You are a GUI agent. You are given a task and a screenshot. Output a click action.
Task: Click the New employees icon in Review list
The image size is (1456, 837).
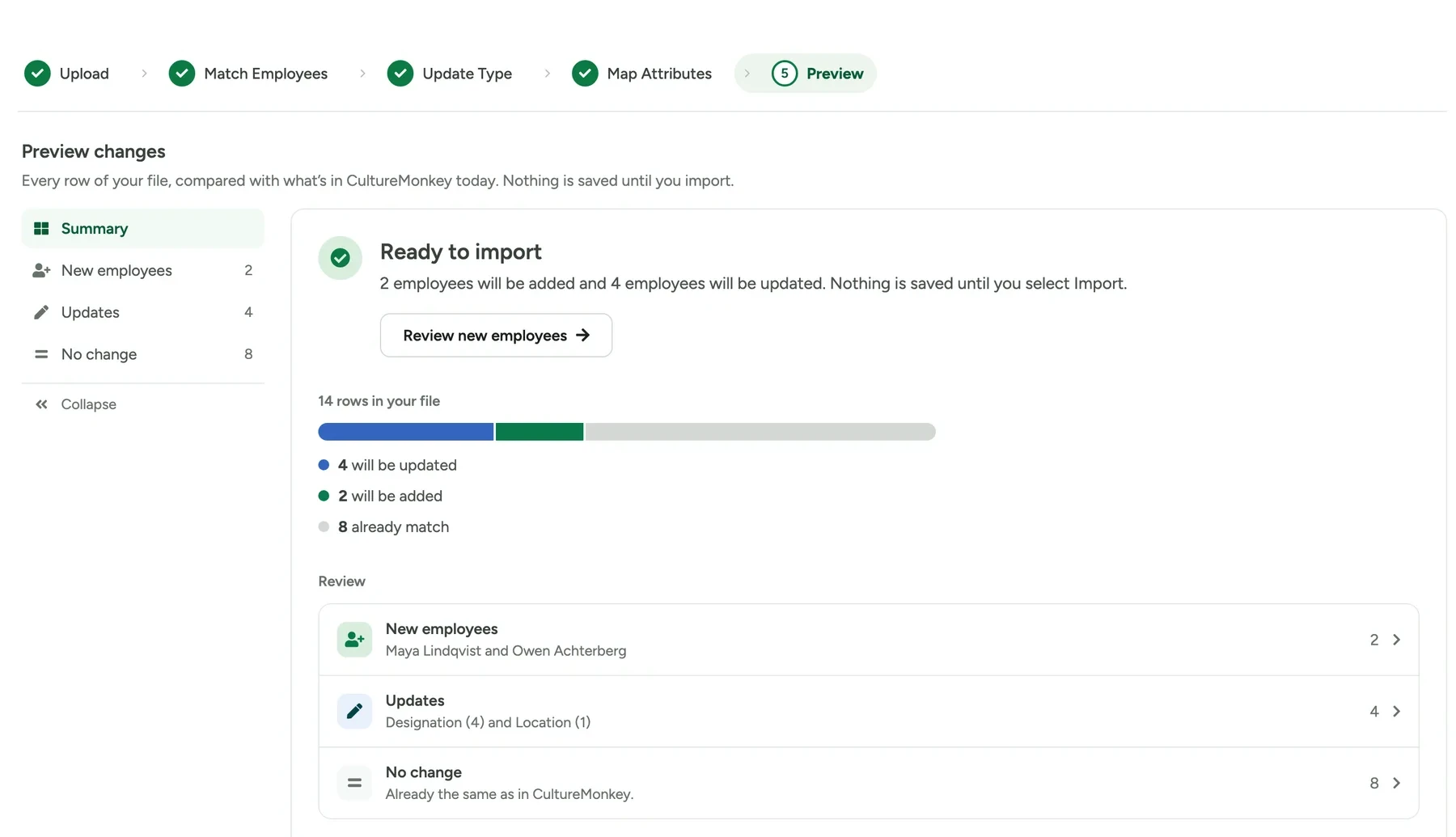354,640
